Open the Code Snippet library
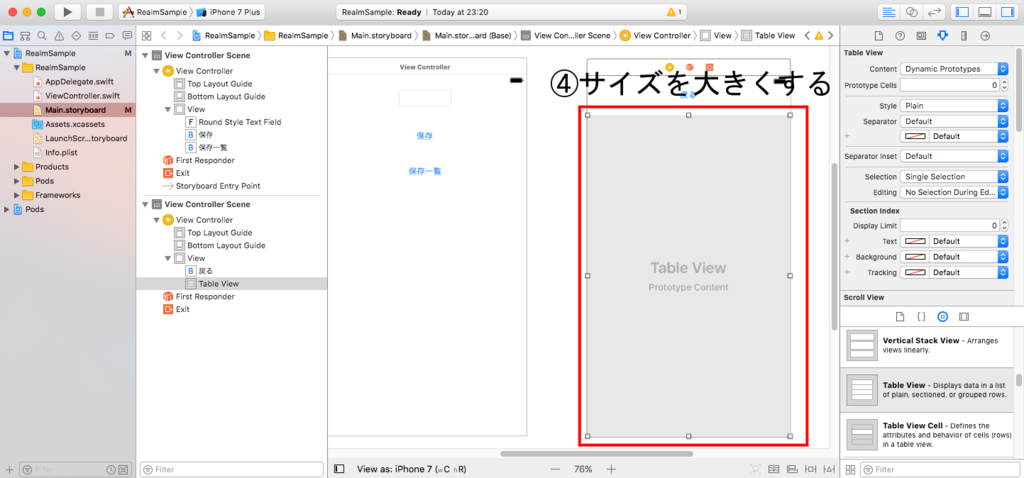Screen dimensions: 1024x478 921,317
